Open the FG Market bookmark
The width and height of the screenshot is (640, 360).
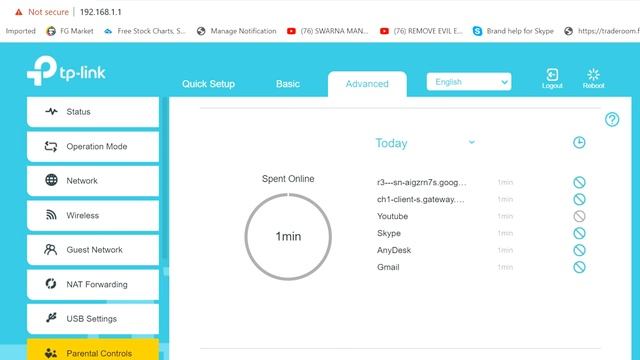pos(70,31)
